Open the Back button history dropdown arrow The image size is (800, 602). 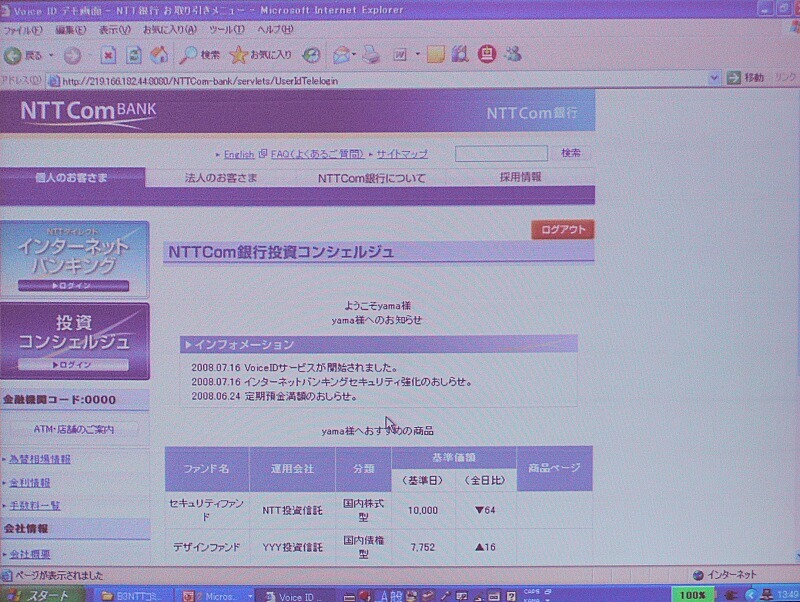[x=51, y=55]
